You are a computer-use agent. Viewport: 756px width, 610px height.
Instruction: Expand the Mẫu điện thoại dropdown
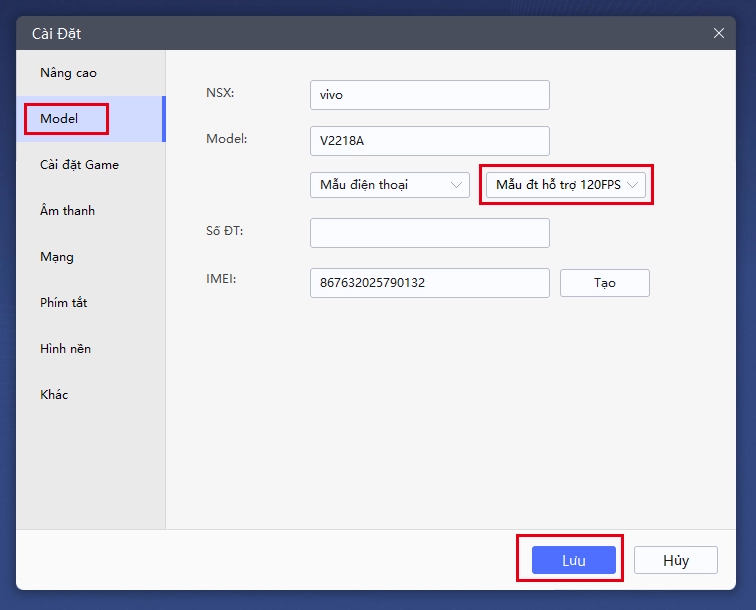pos(389,185)
